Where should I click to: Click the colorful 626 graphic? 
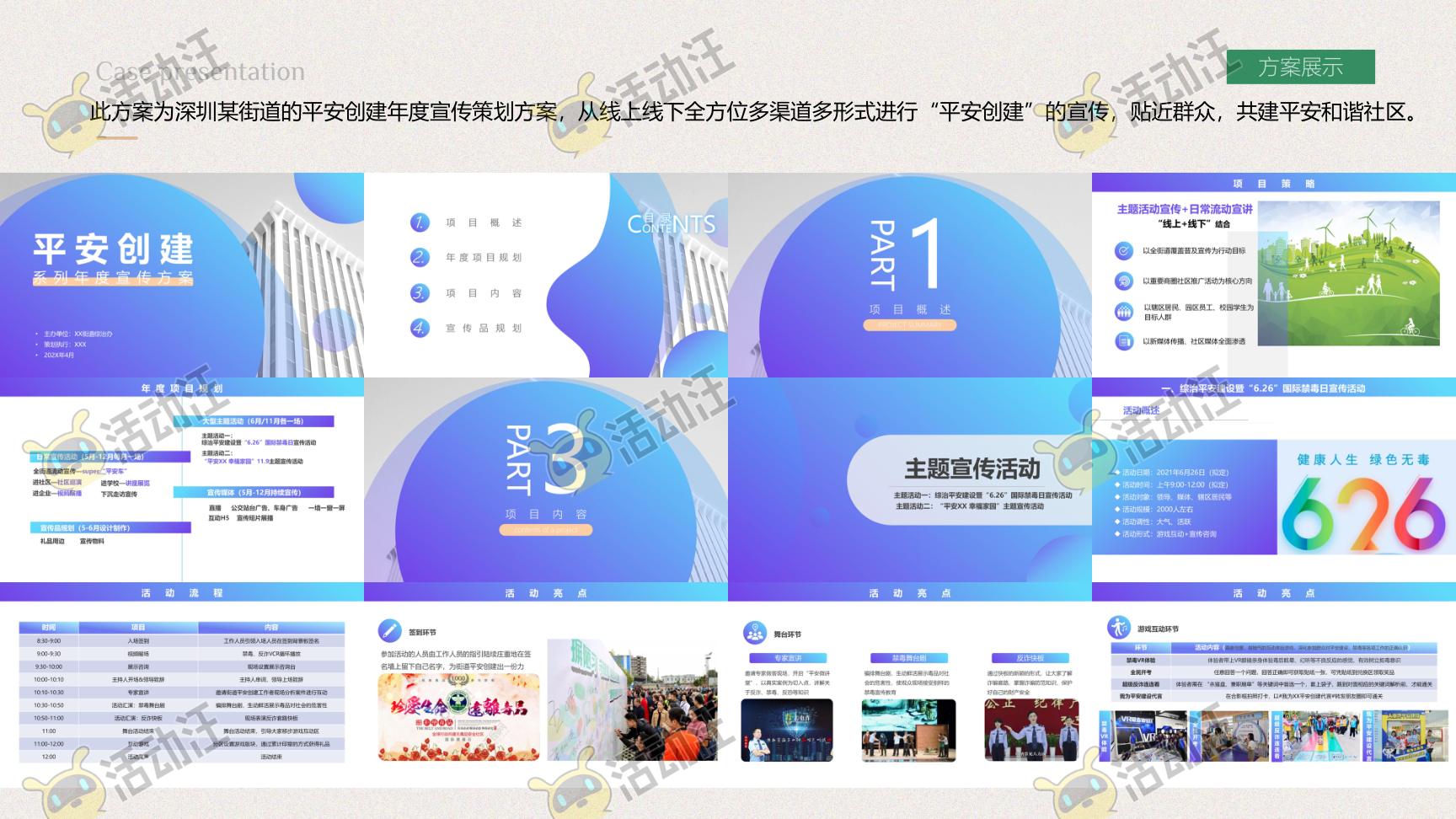(1363, 512)
